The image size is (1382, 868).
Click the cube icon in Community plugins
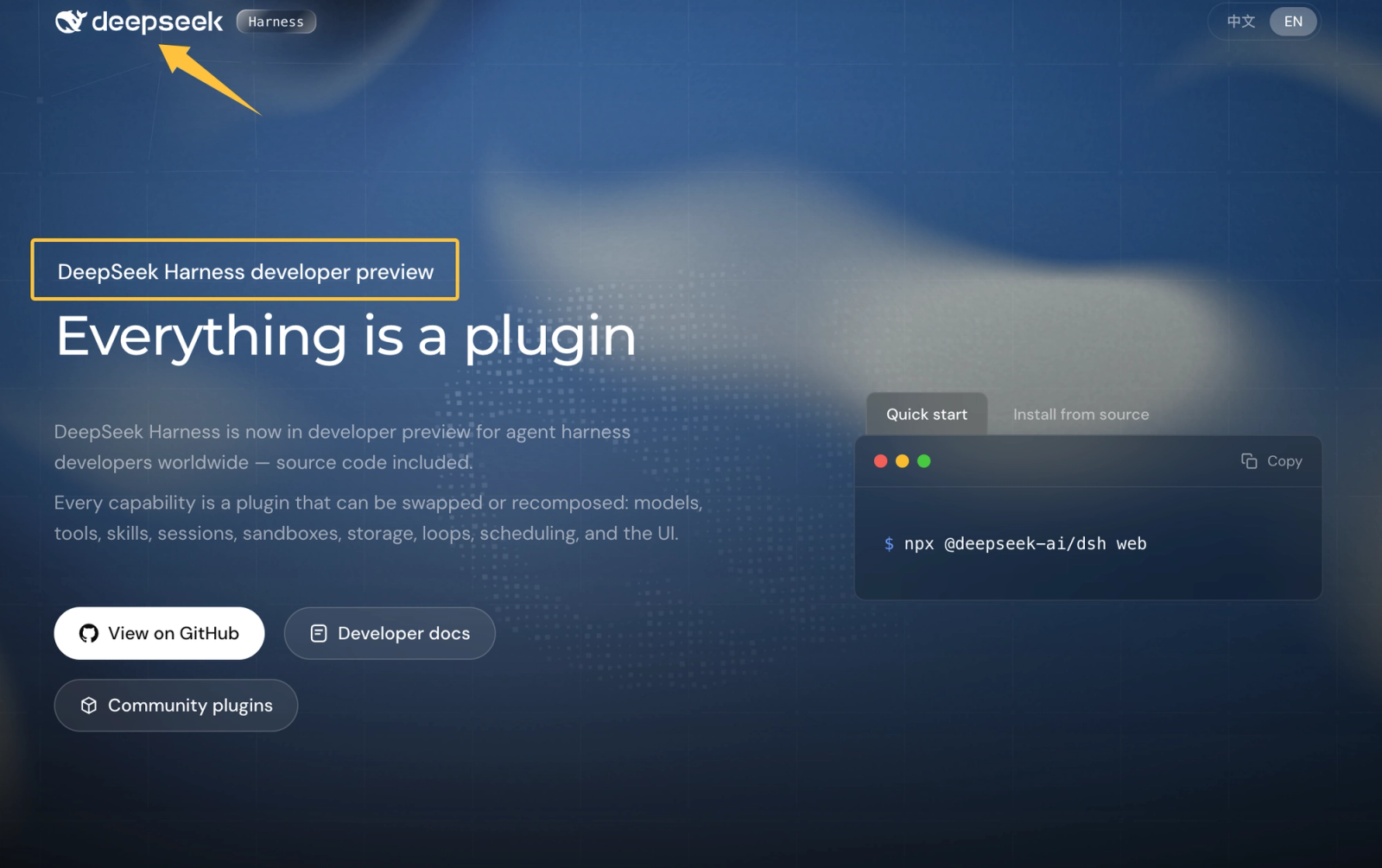pos(89,706)
